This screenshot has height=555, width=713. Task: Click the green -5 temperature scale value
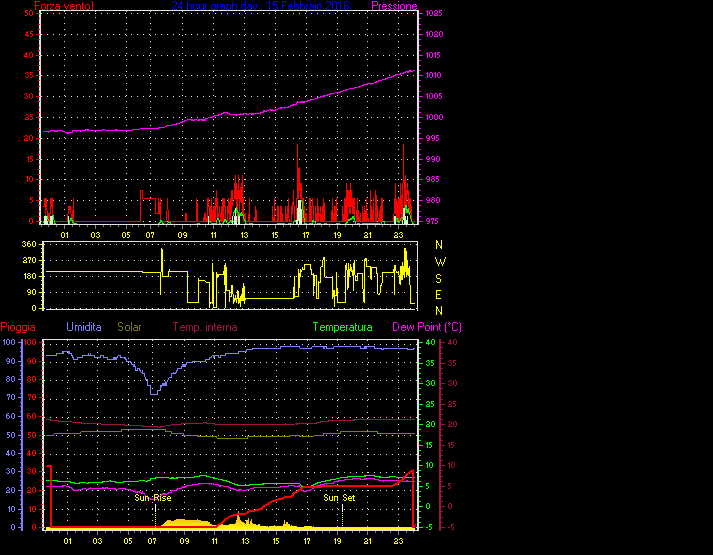click(x=427, y=527)
